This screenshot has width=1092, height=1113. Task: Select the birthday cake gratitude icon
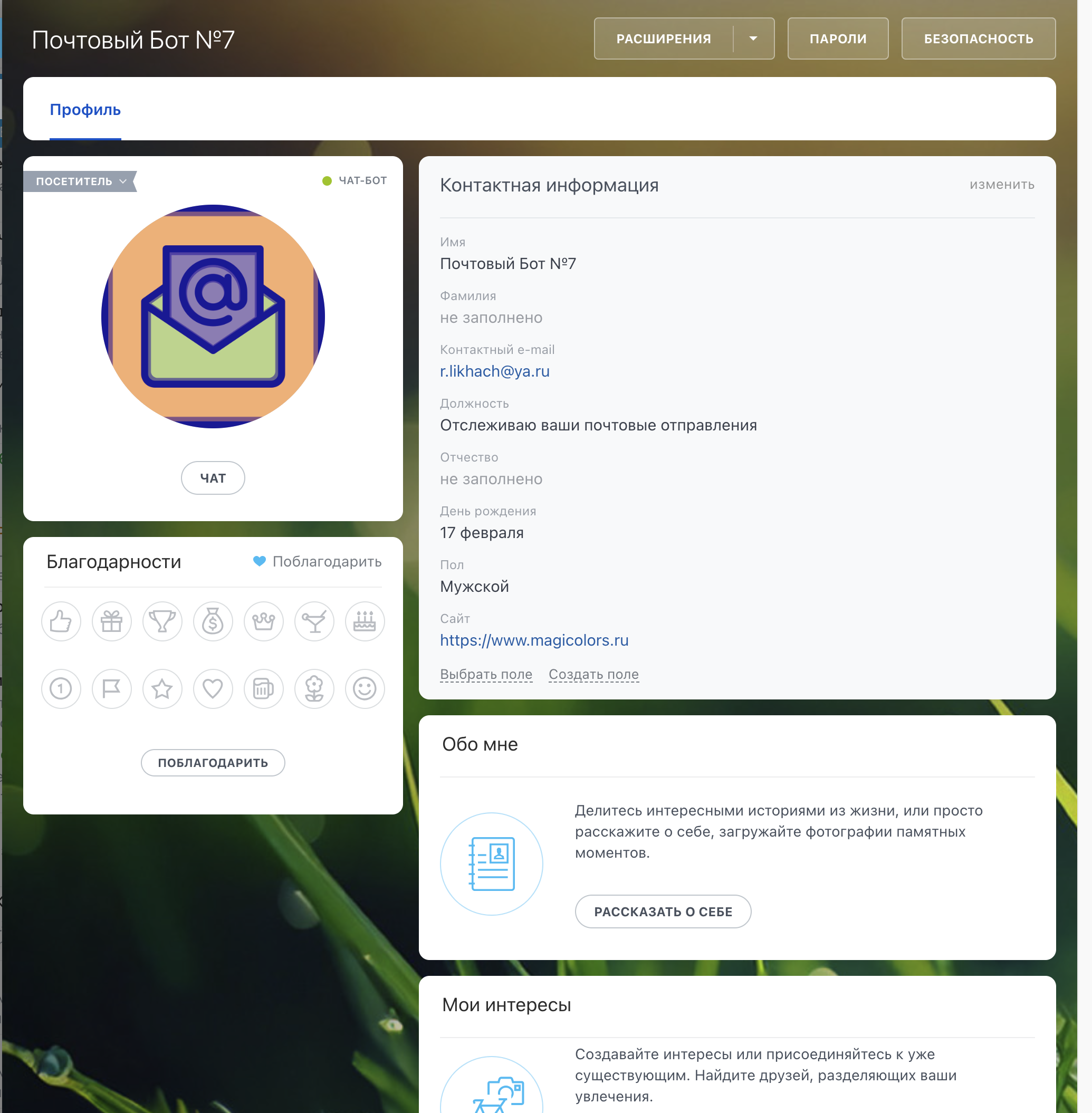tap(365, 621)
